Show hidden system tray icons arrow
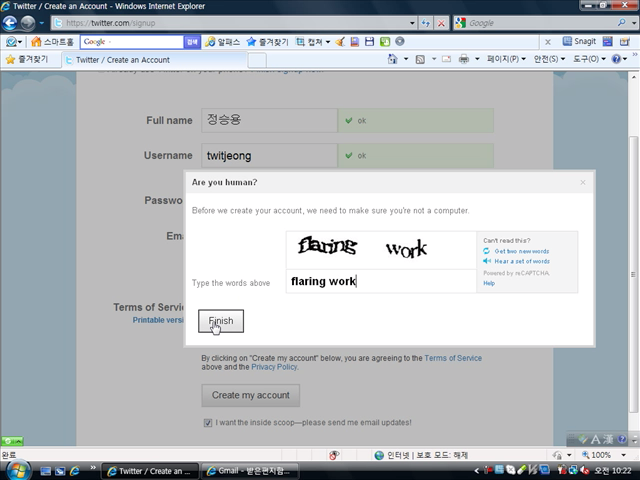This screenshot has height=480, width=640. point(476,471)
